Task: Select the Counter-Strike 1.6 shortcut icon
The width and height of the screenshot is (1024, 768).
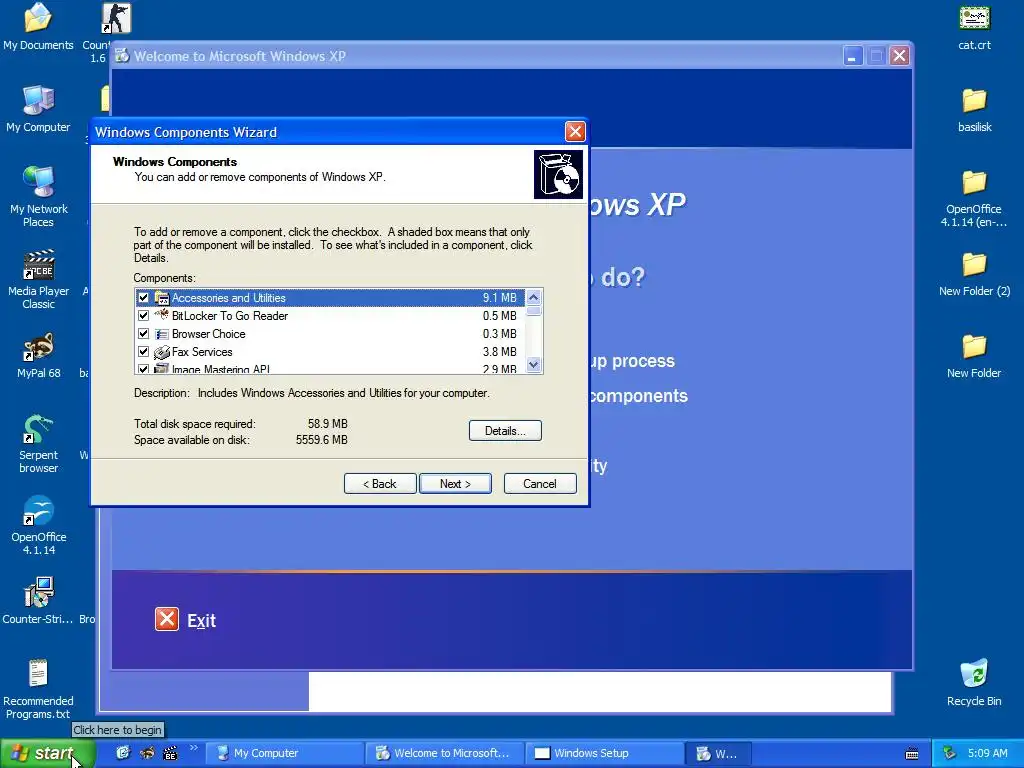Action: pyautogui.click(x=115, y=18)
